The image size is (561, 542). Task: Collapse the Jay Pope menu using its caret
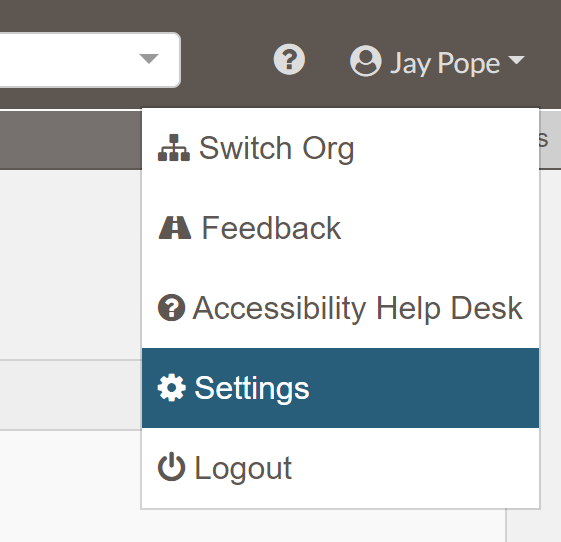[x=516, y=60]
